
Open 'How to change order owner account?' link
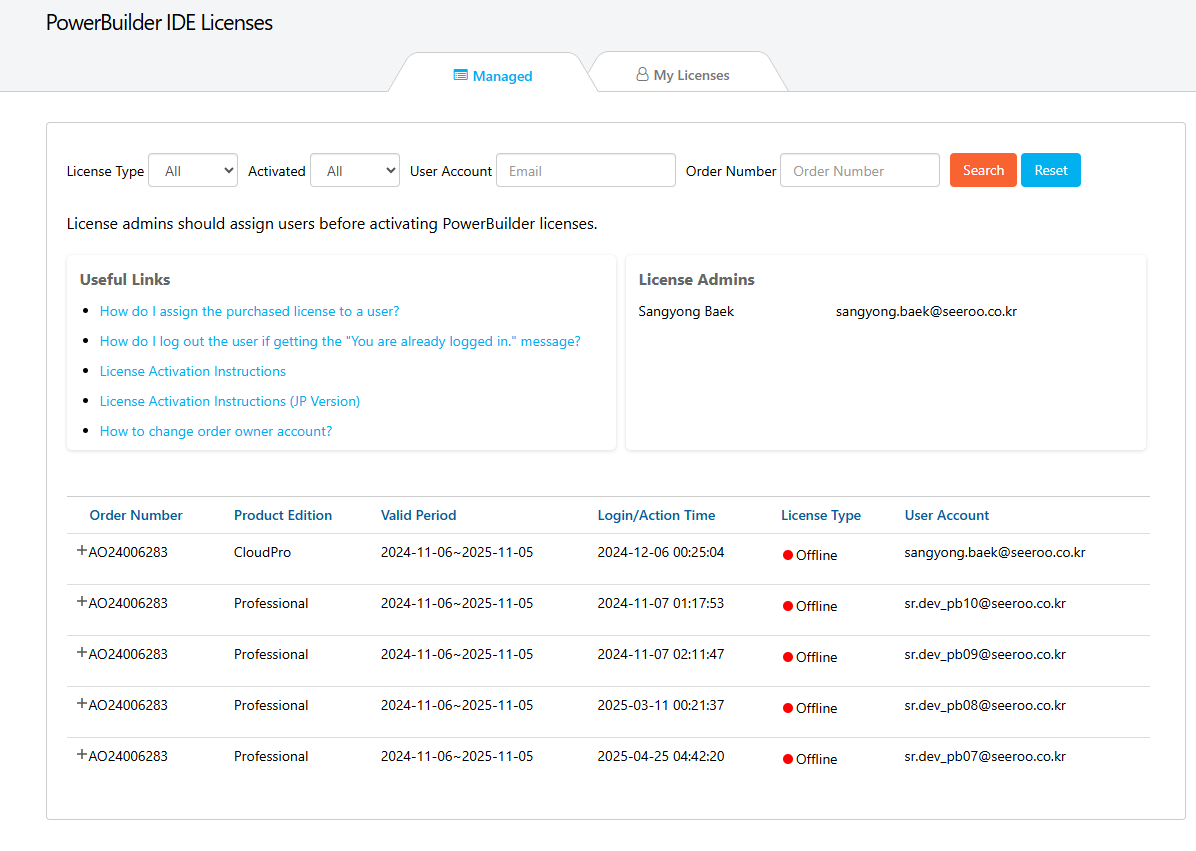click(215, 431)
